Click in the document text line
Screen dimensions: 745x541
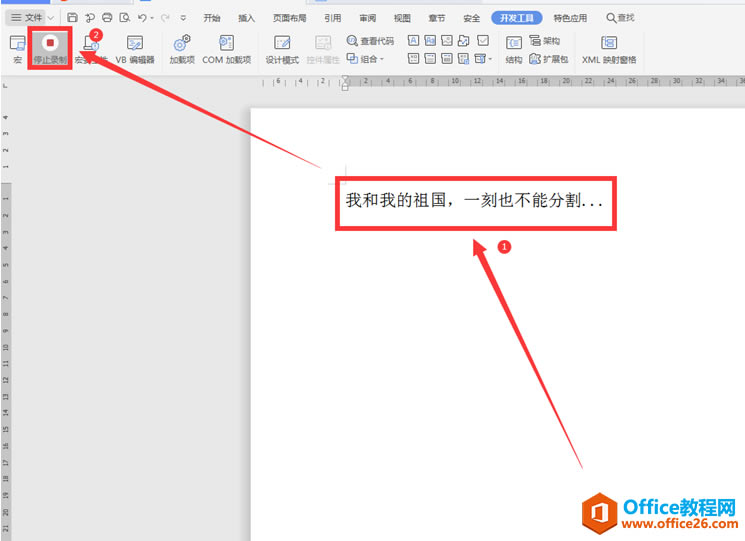[474, 201]
